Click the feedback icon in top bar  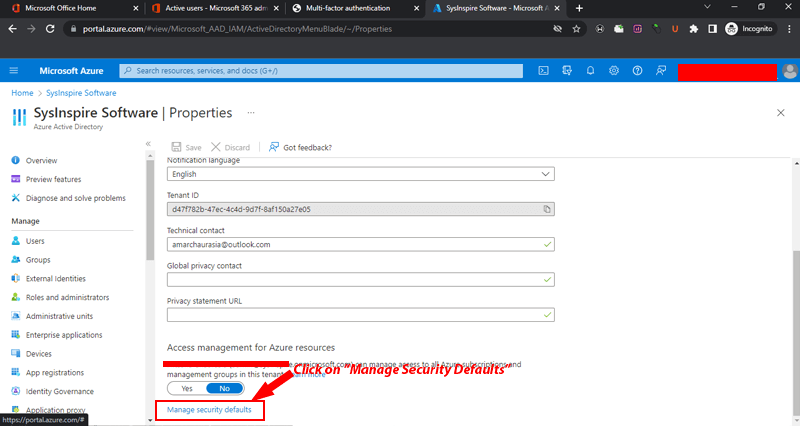pos(660,71)
